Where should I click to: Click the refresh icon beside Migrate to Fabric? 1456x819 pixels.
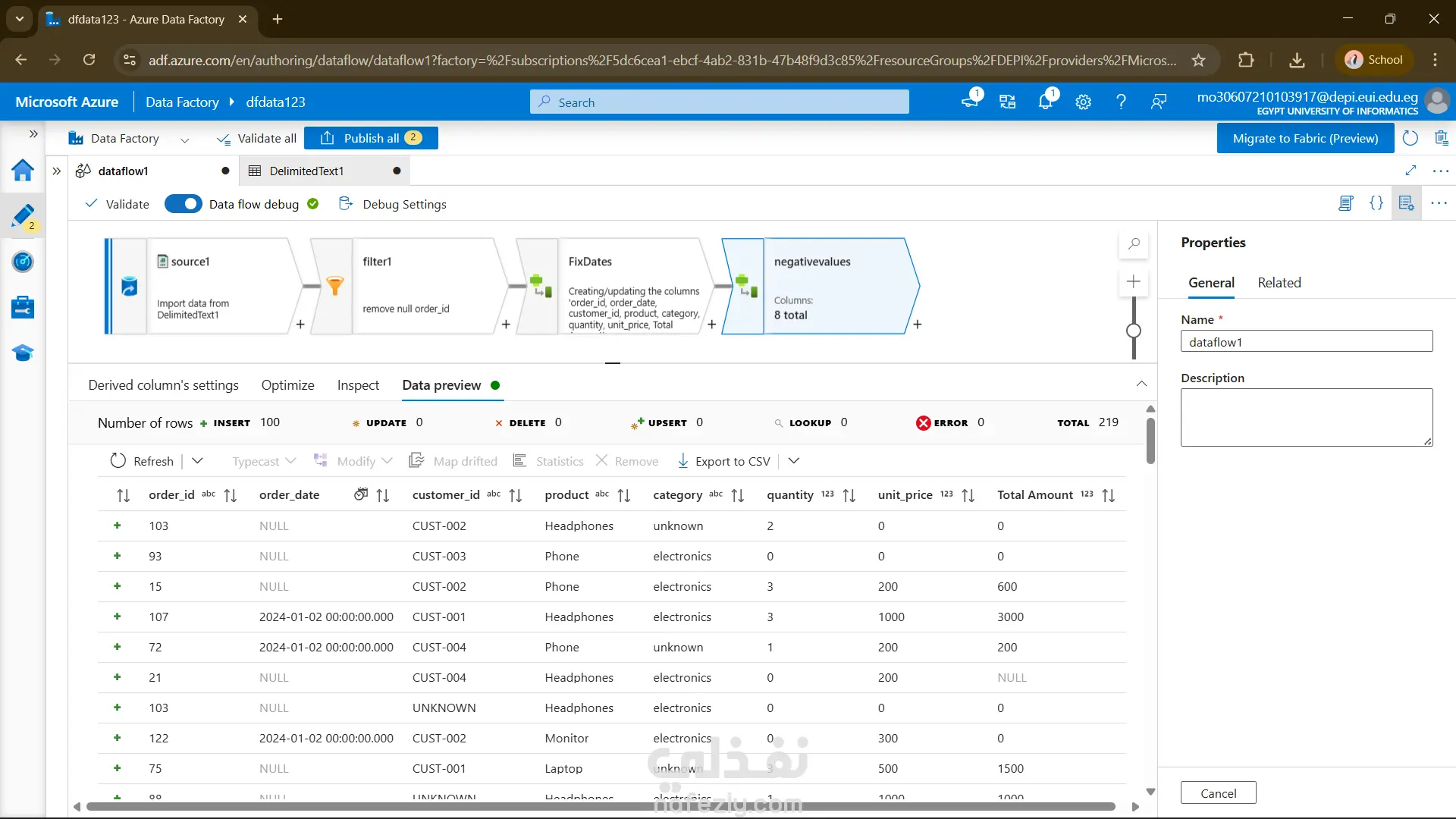pyautogui.click(x=1410, y=138)
